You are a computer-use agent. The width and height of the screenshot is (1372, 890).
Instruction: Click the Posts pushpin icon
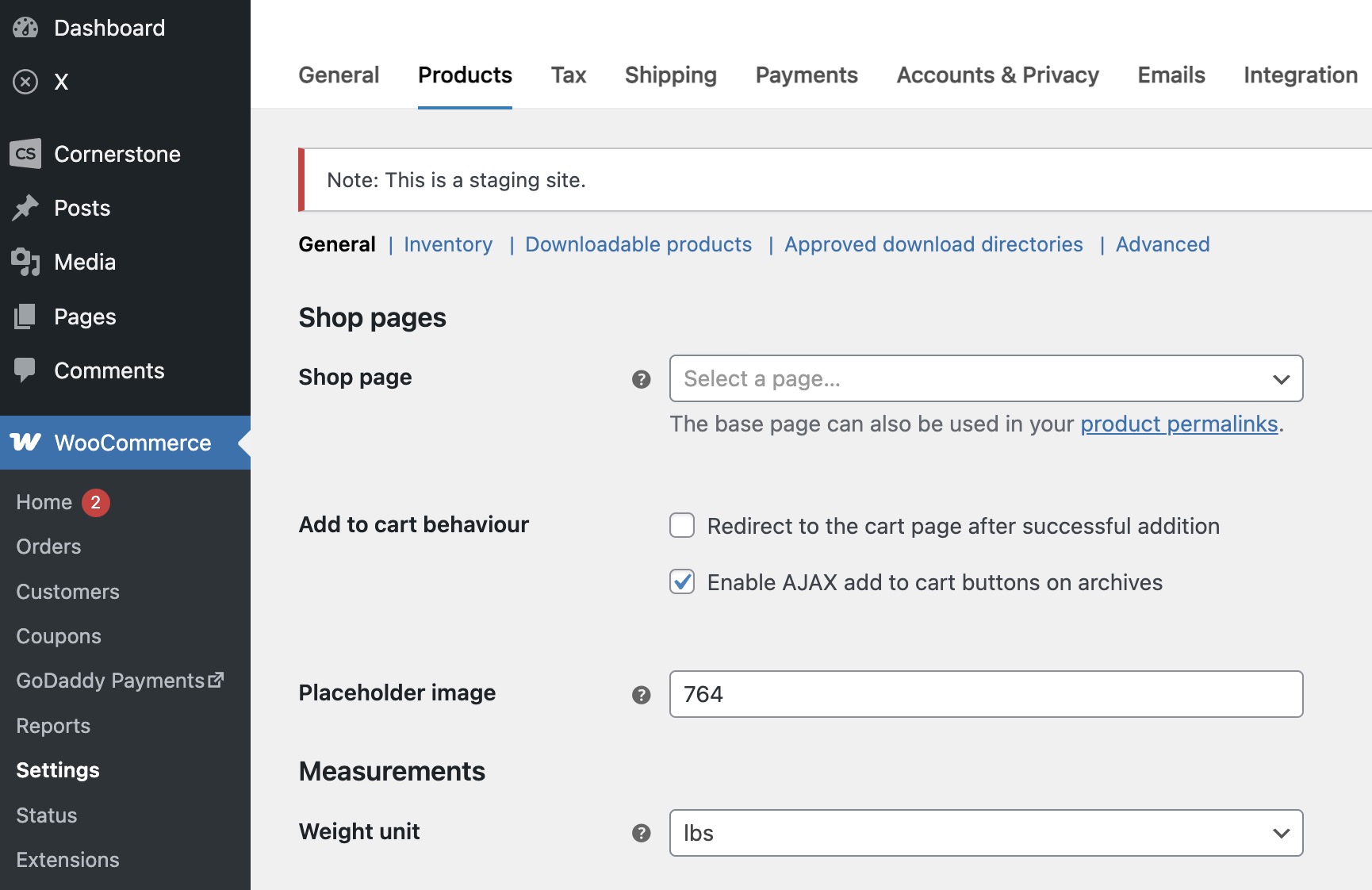pos(25,208)
